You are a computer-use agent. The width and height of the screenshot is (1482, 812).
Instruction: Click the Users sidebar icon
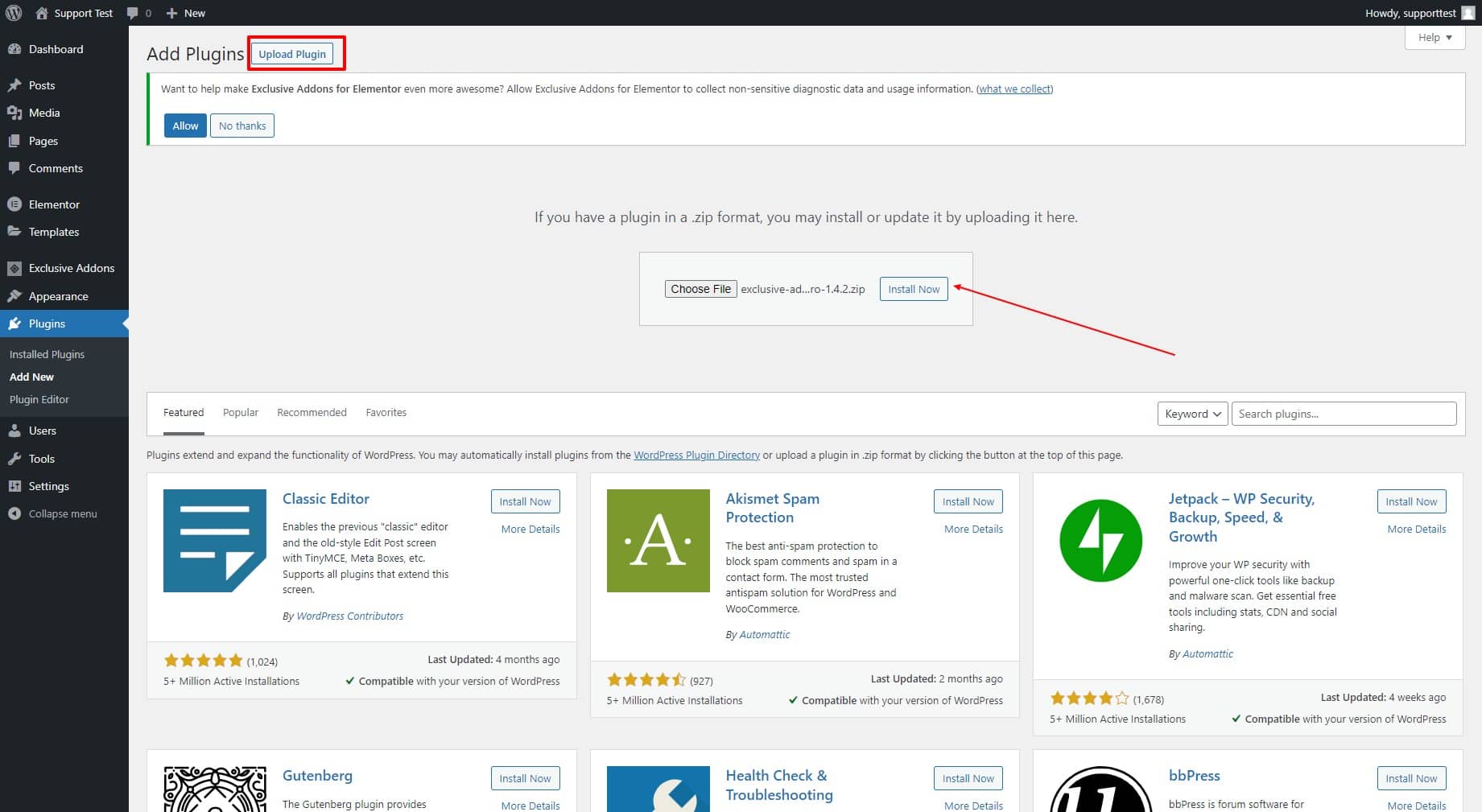[14, 431]
